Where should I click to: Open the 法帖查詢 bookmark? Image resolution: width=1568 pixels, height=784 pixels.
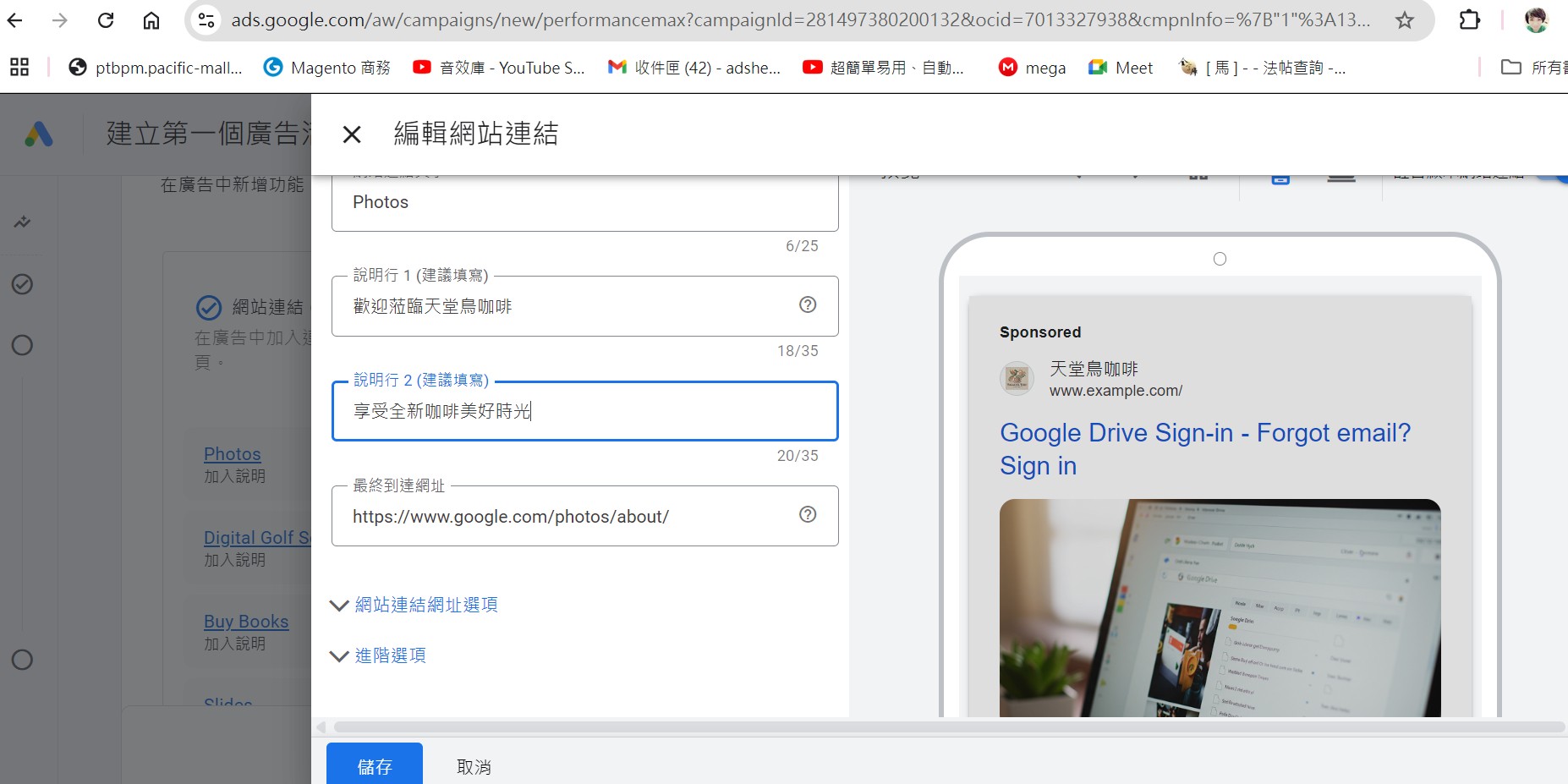coord(1262,68)
